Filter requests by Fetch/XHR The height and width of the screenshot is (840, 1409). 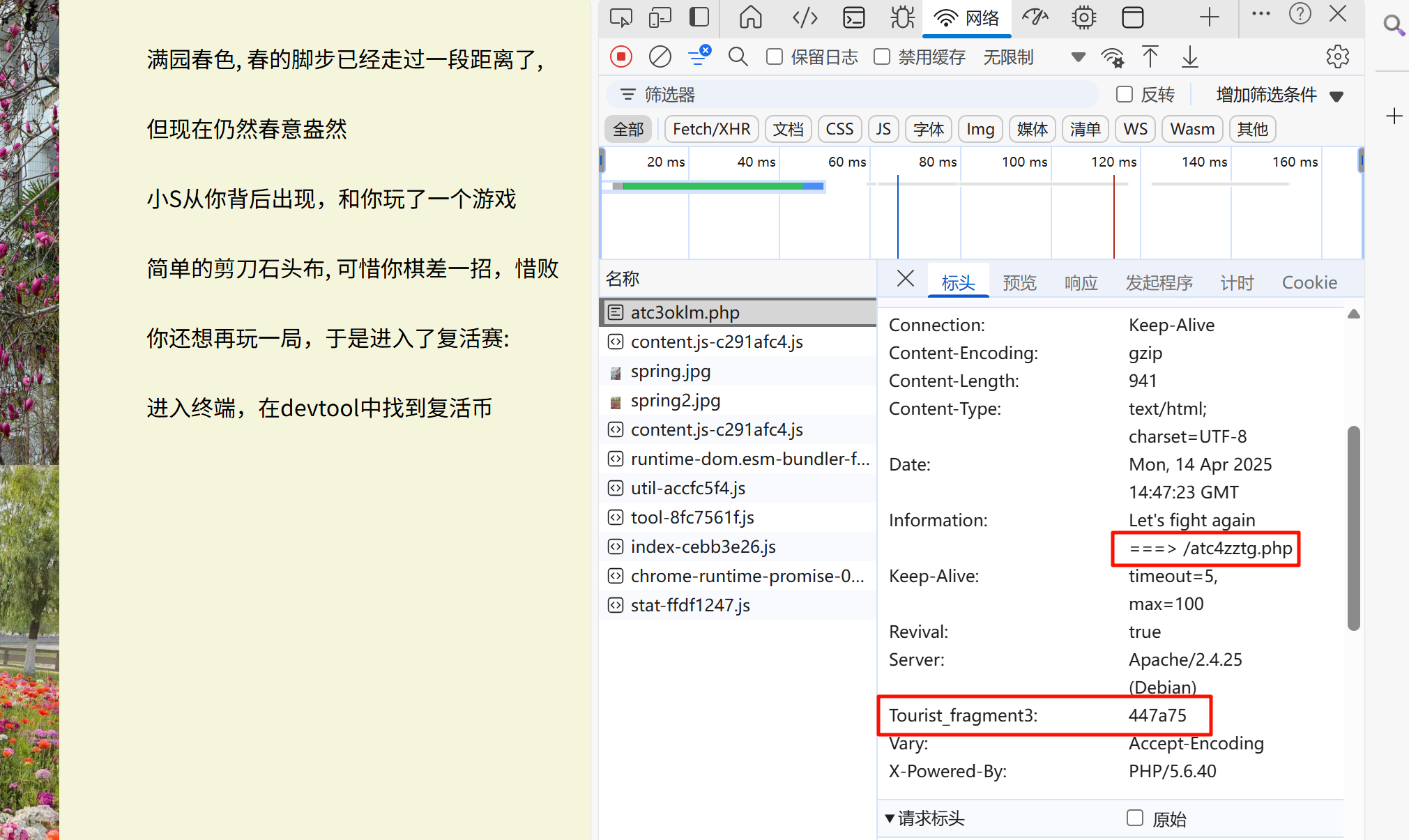point(711,129)
